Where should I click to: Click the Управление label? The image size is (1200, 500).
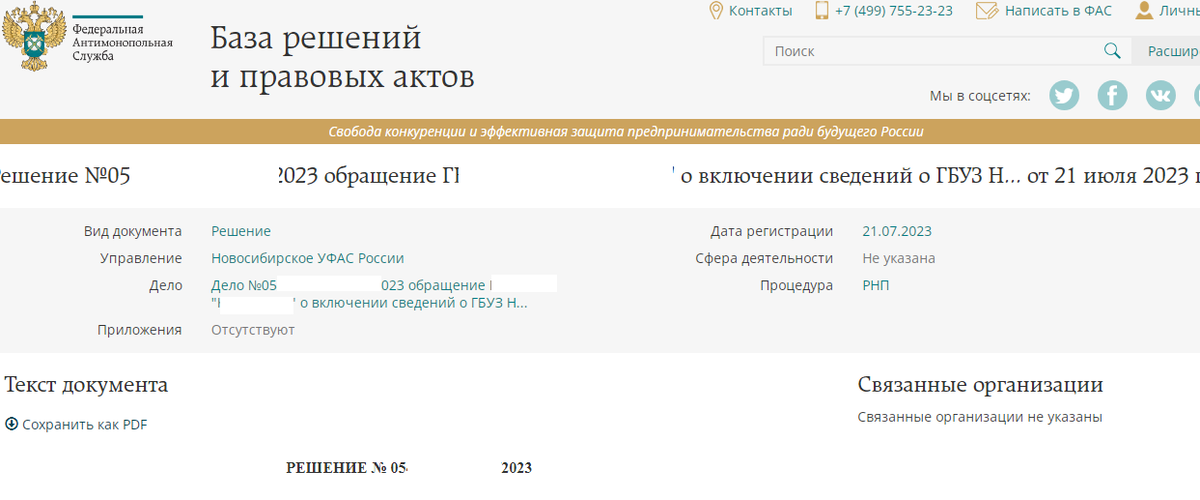pos(141,258)
